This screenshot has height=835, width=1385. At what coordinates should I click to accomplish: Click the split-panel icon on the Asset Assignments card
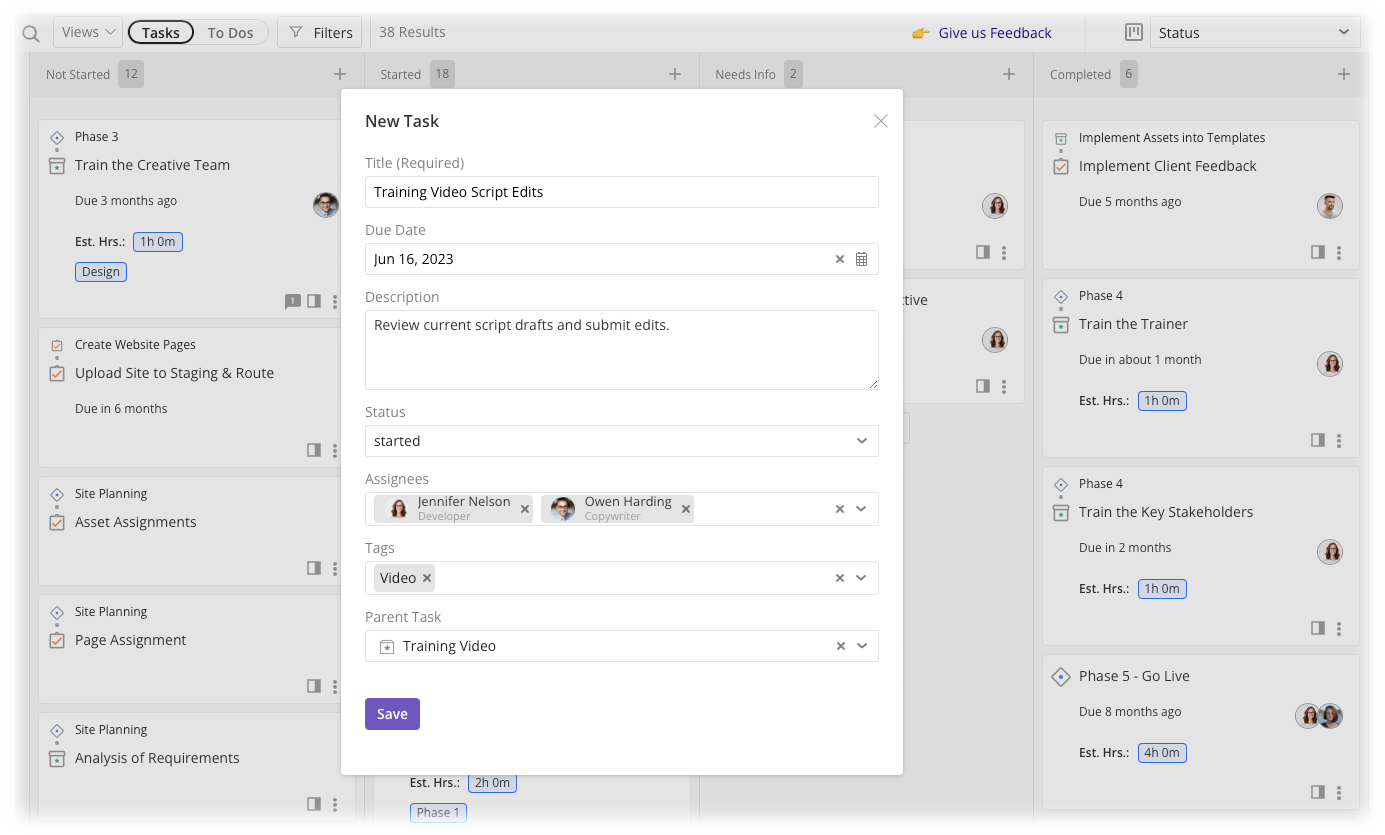click(x=314, y=568)
